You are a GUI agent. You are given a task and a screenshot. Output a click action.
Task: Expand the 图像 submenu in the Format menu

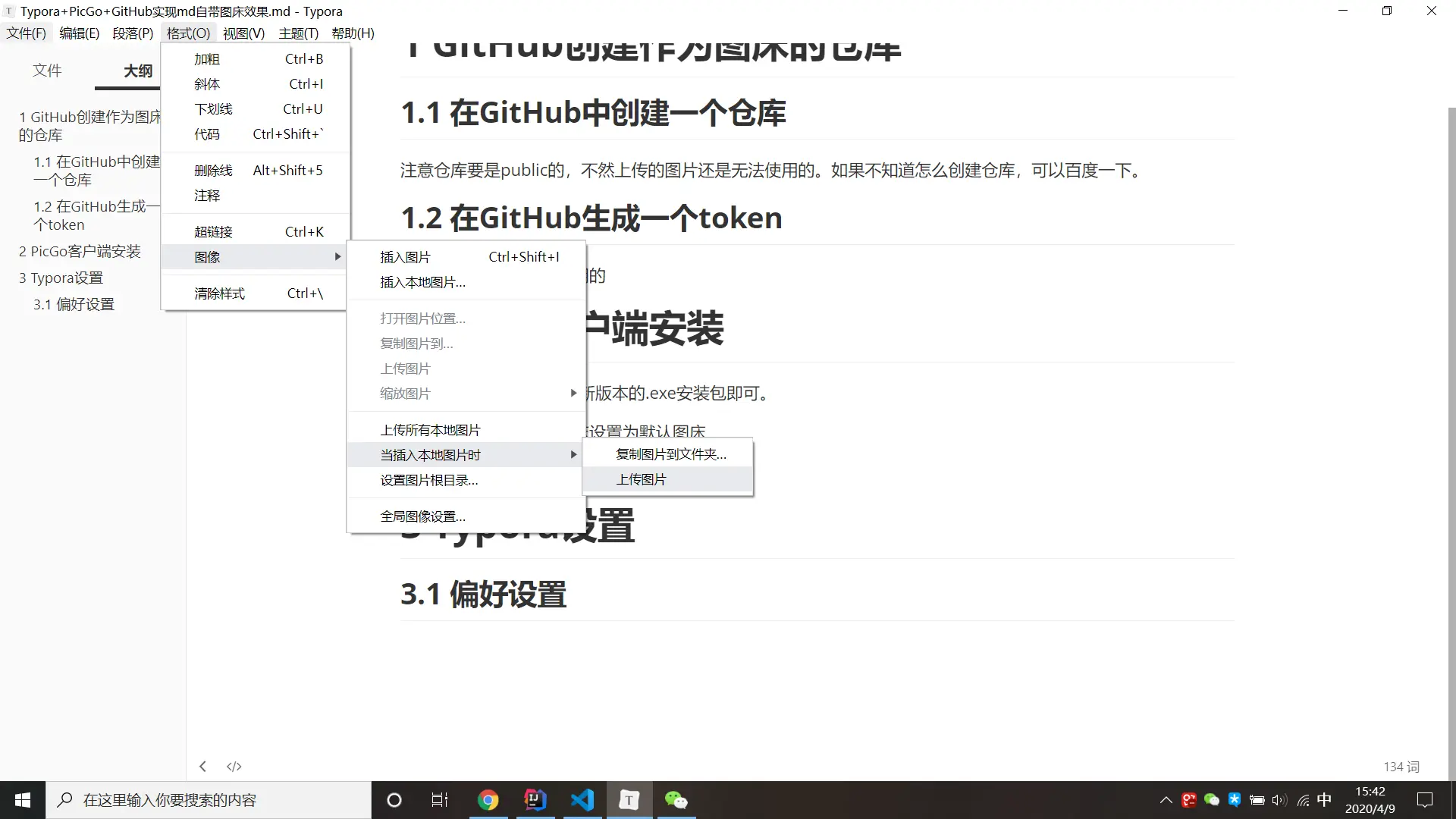207,256
